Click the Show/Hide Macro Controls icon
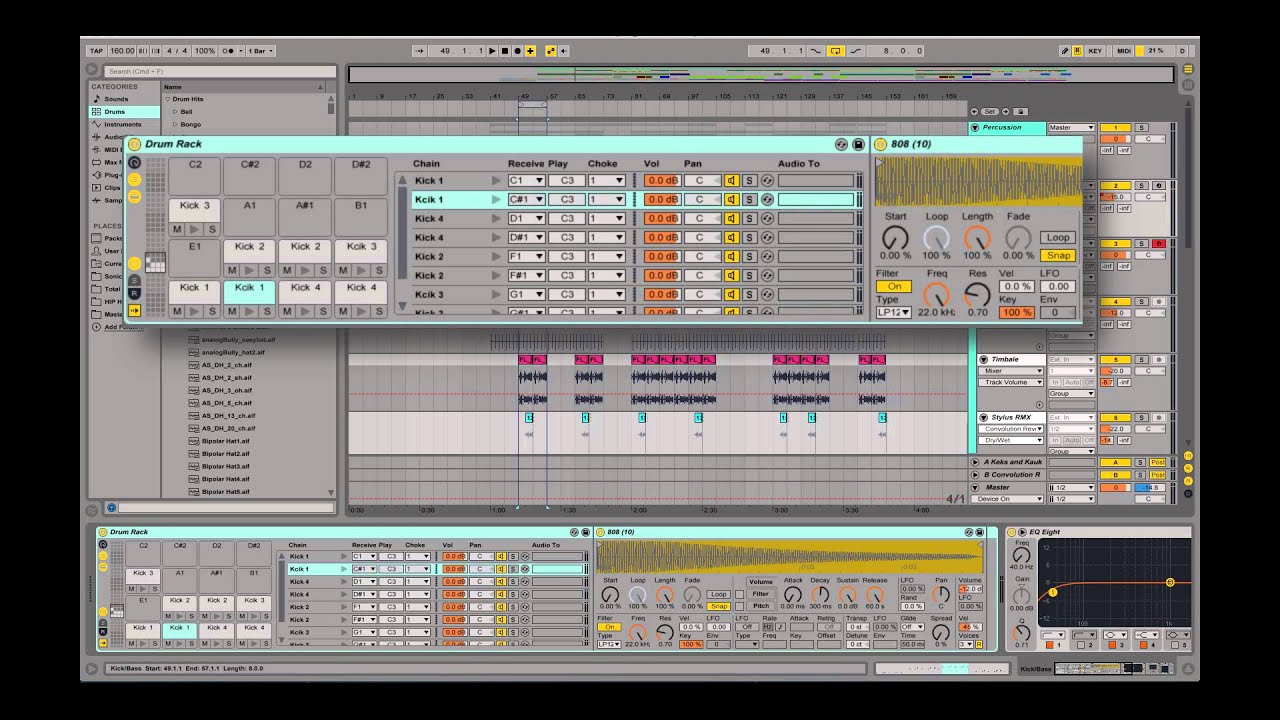Viewport: 1280px width, 720px height. (x=134, y=163)
